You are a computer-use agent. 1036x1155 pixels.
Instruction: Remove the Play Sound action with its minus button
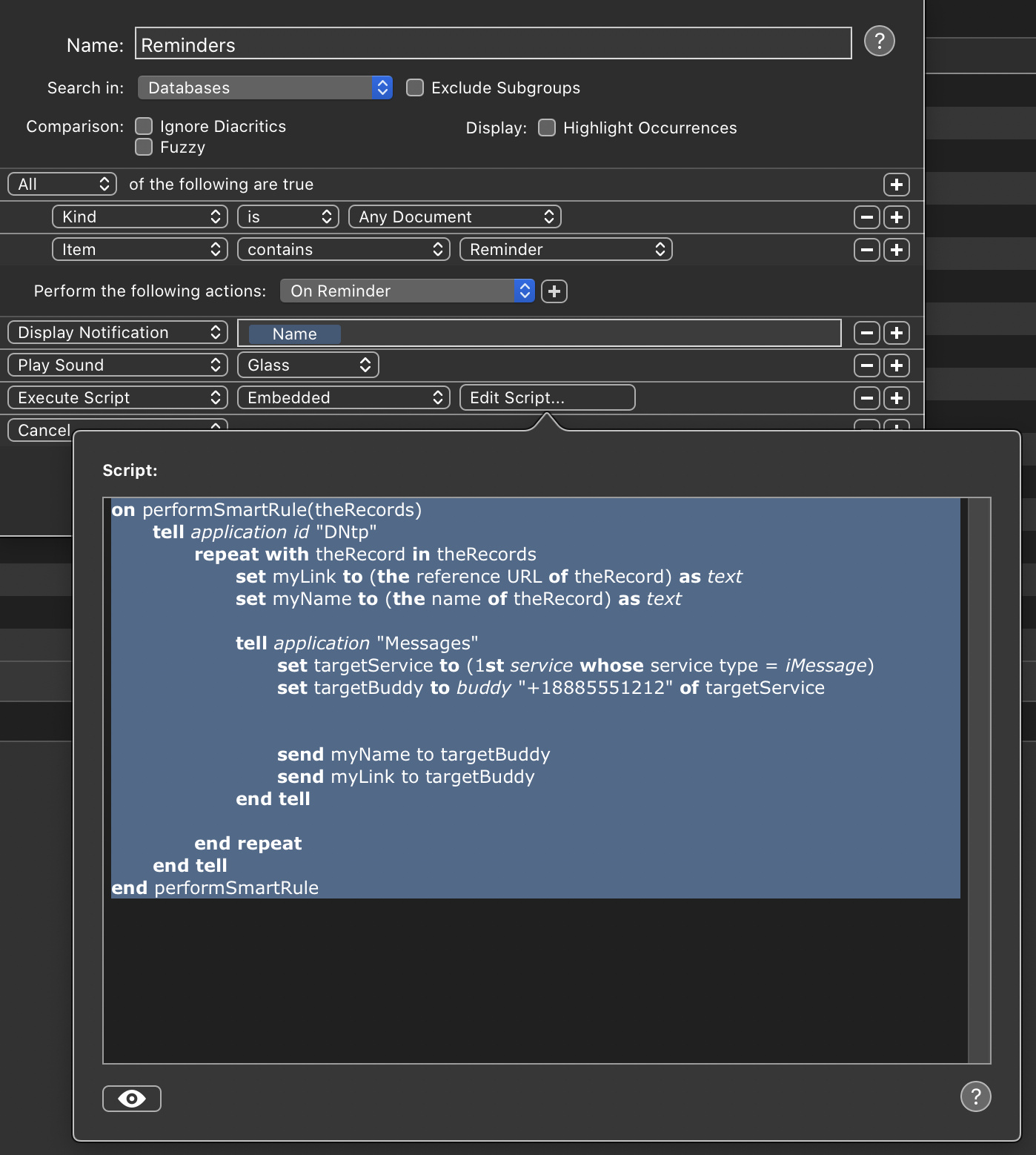tap(866, 365)
